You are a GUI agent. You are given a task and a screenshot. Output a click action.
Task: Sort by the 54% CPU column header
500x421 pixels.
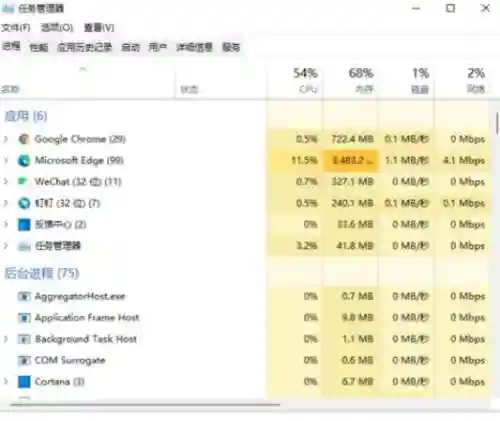[294, 81]
